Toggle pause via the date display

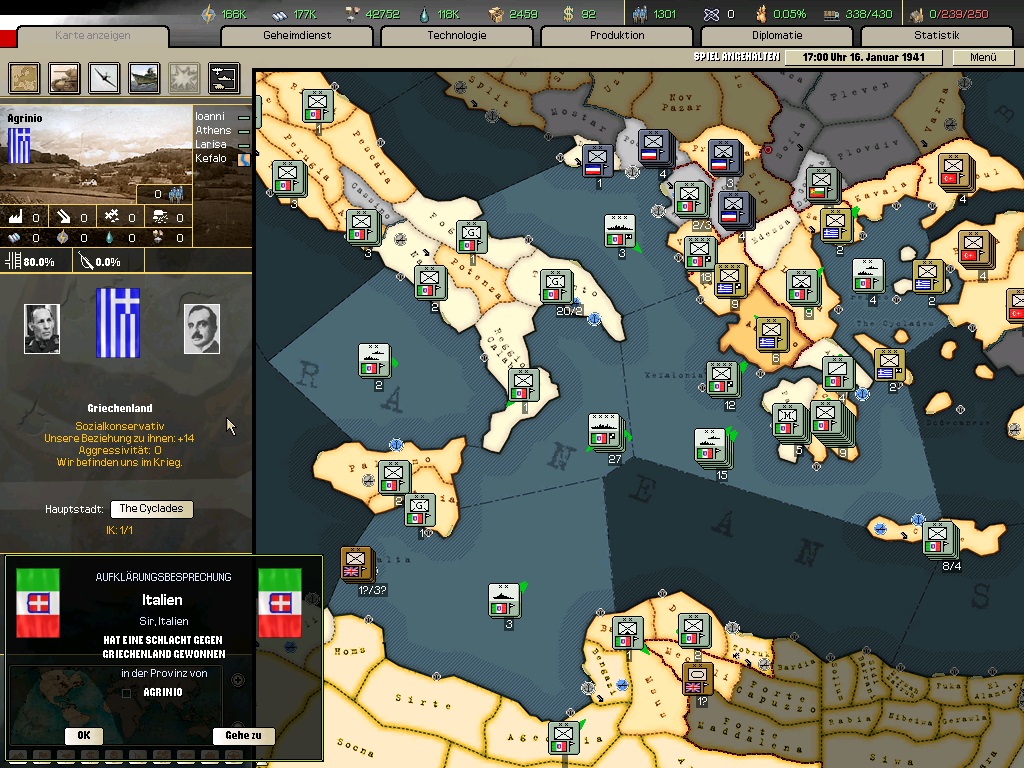(863, 57)
